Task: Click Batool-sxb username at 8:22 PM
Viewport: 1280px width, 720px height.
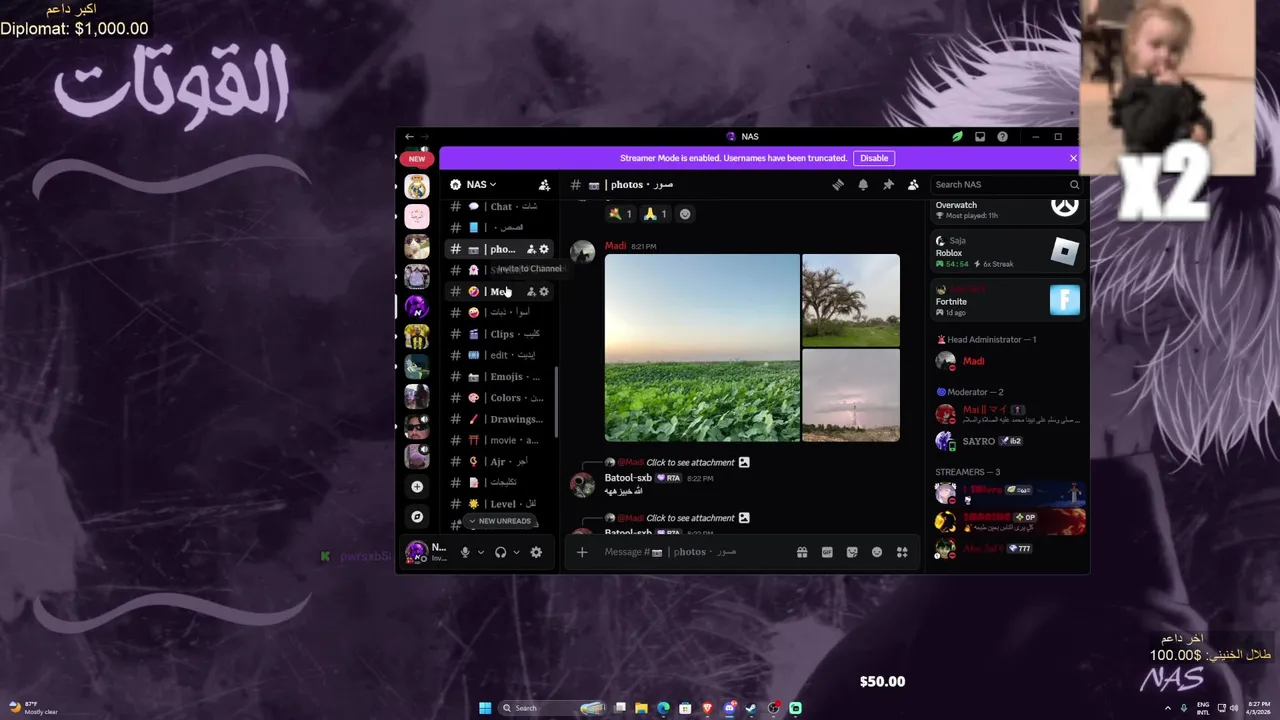Action: pos(628,478)
